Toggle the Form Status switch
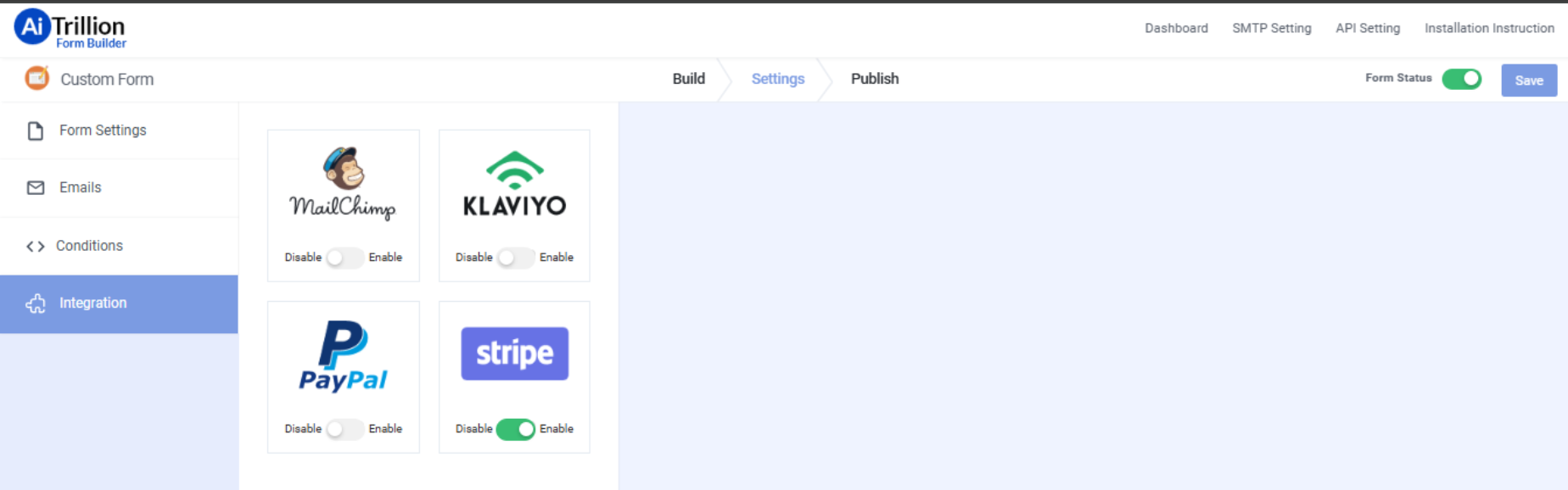1568x490 pixels. [1461, 79]
